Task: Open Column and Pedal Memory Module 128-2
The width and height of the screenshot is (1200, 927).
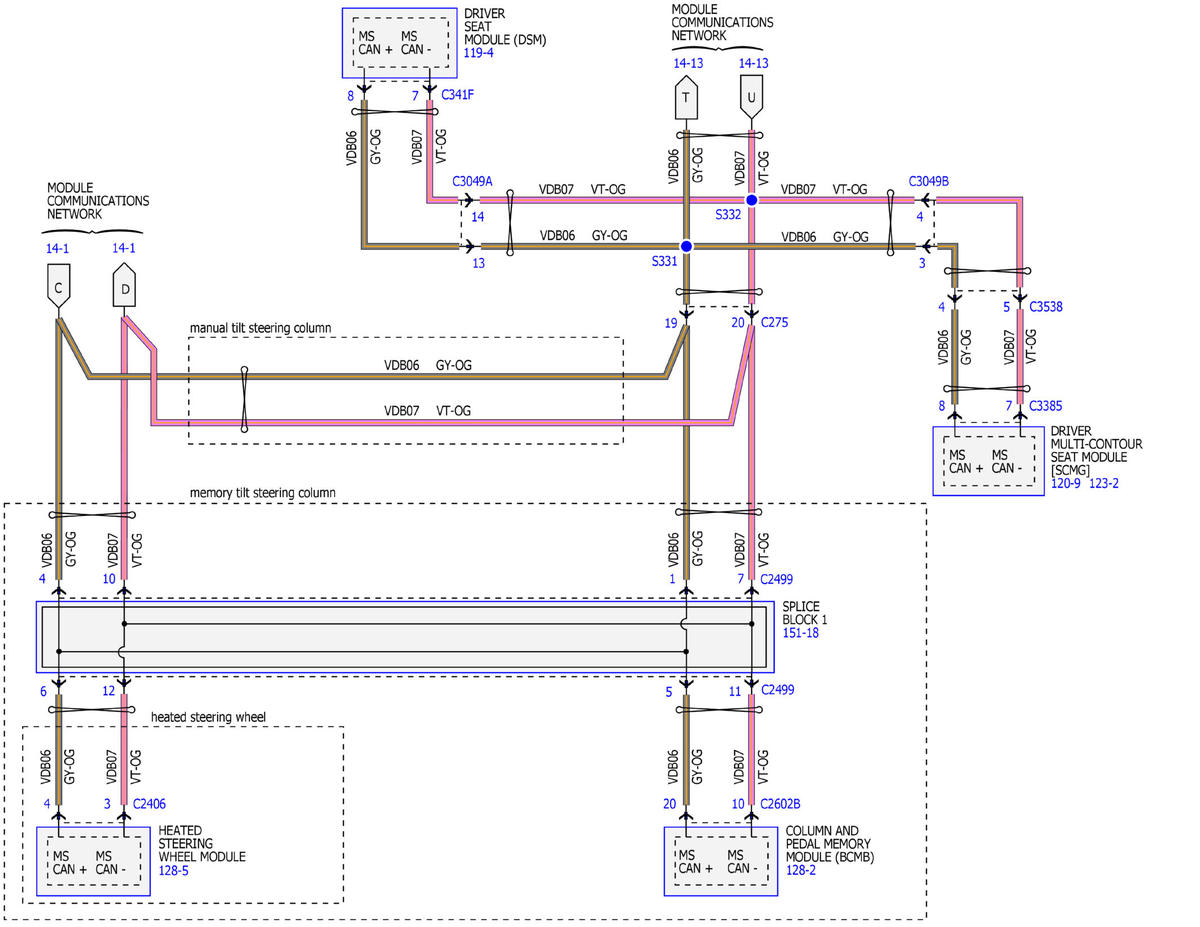Action: tap(799, 871)
